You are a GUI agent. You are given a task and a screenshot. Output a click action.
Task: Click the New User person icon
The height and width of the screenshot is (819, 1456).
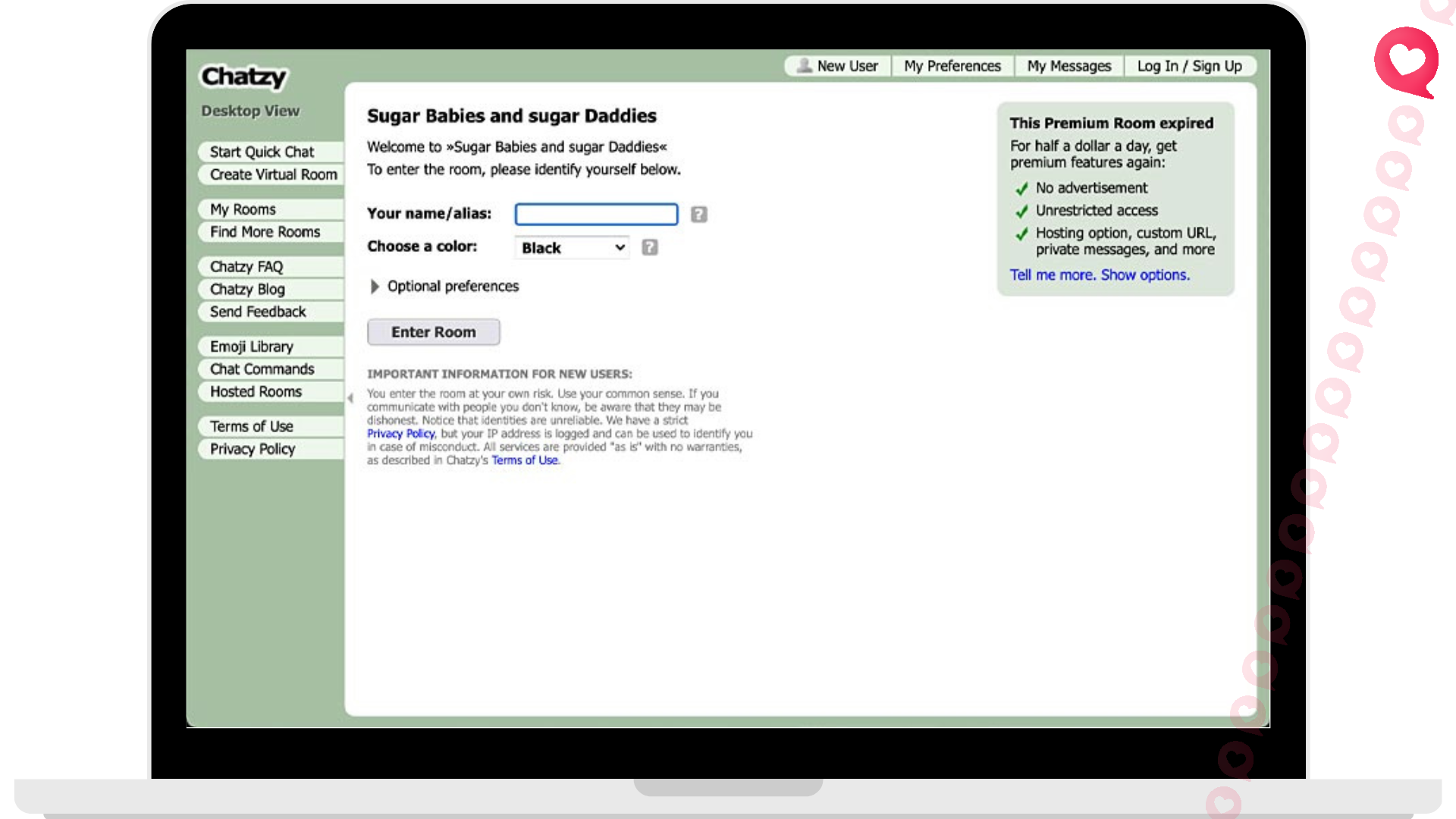coord(805,66)
